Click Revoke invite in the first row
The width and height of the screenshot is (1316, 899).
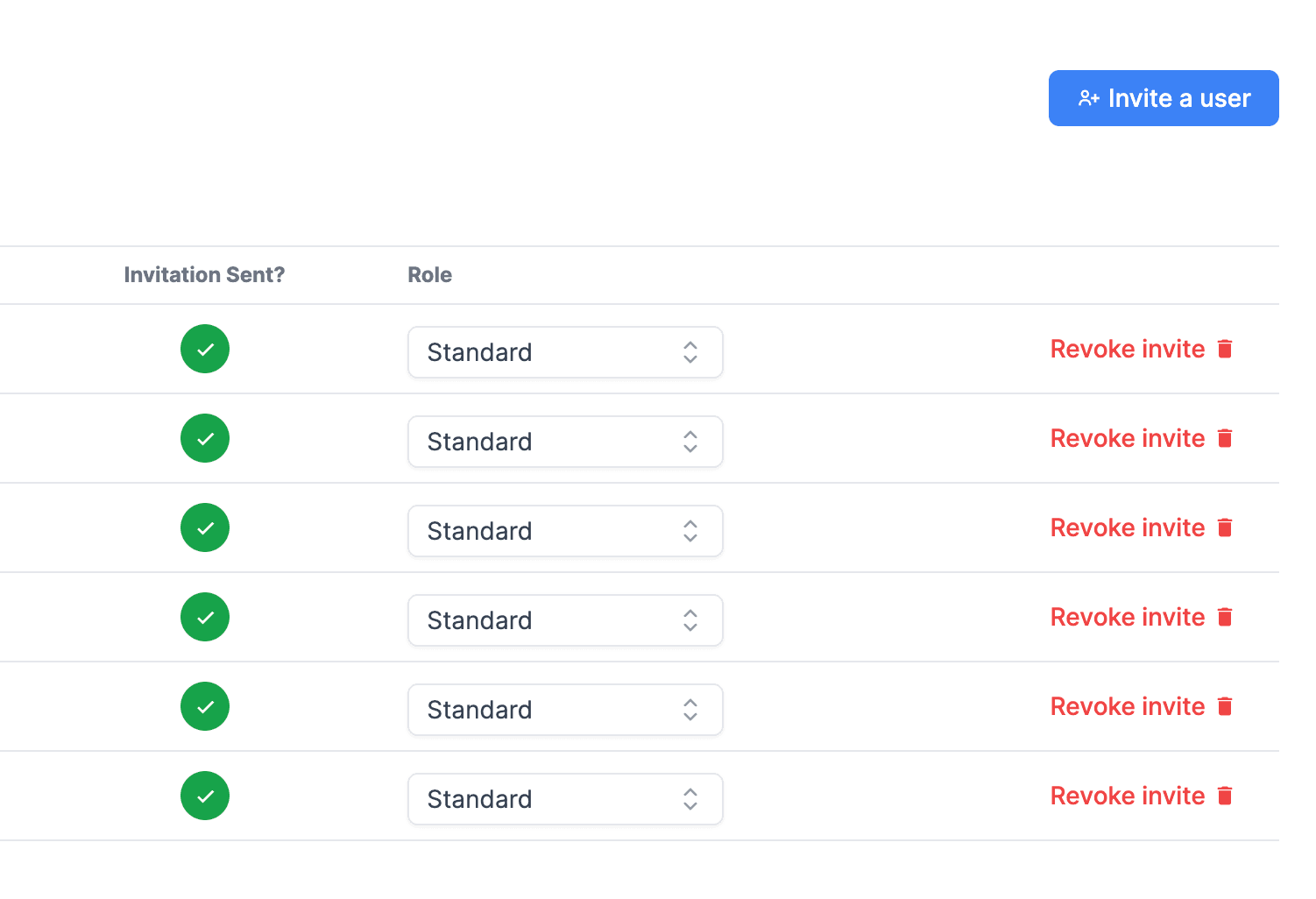click(x=1127, y=349)
